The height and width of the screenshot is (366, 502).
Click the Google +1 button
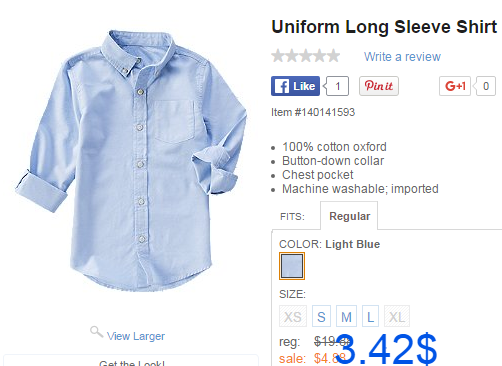(455, 86)
